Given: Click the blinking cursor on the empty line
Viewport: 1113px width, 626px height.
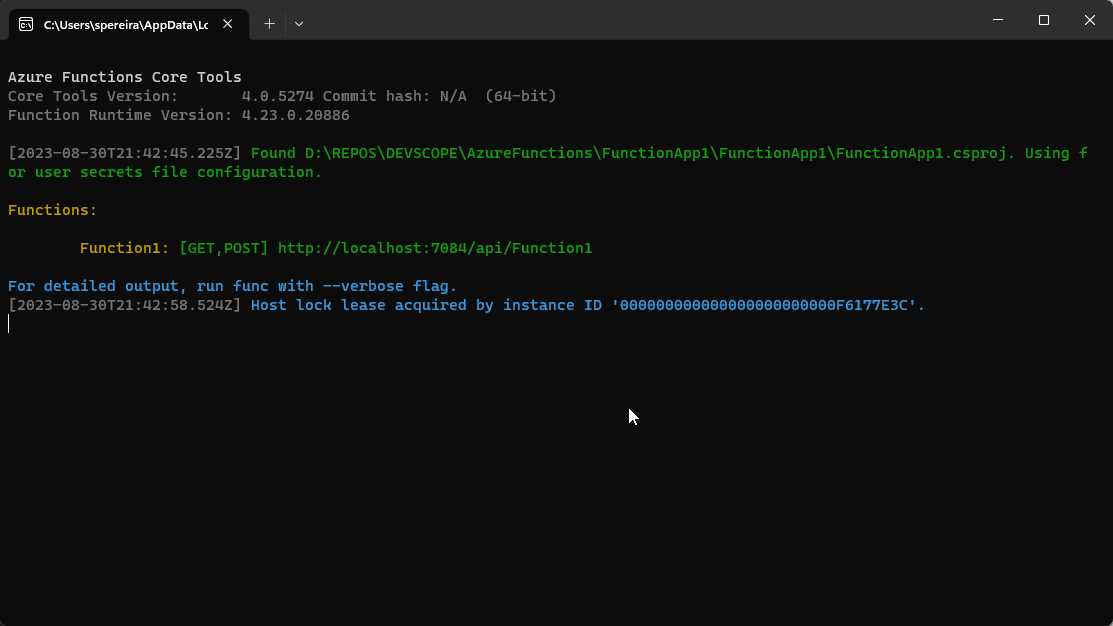Looking at the screenshot, I should (x=9, y=324).
